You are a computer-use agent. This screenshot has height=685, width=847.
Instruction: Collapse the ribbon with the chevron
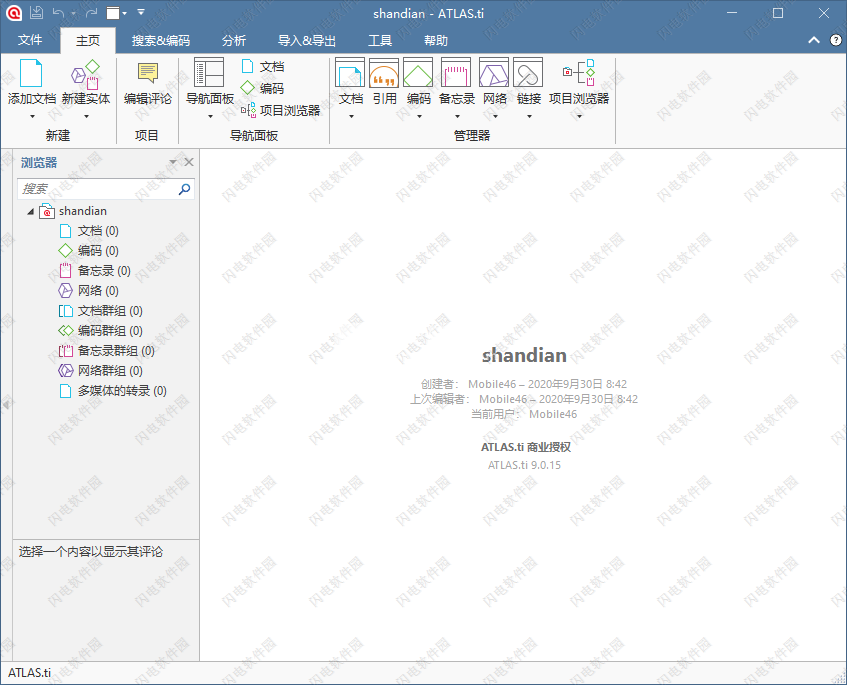tap(814, 40)
